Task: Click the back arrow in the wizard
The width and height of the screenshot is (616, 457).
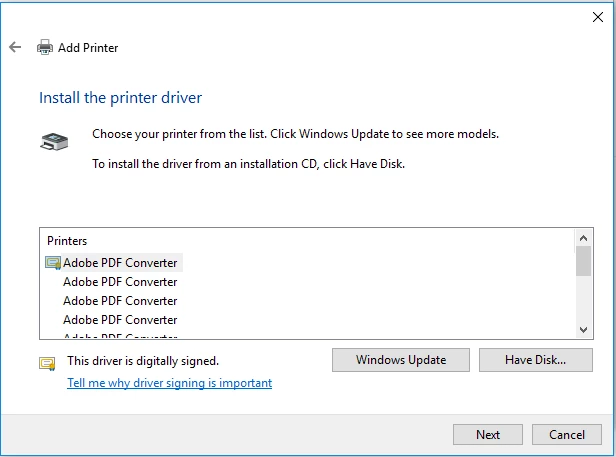Action: tap(15, 47)
